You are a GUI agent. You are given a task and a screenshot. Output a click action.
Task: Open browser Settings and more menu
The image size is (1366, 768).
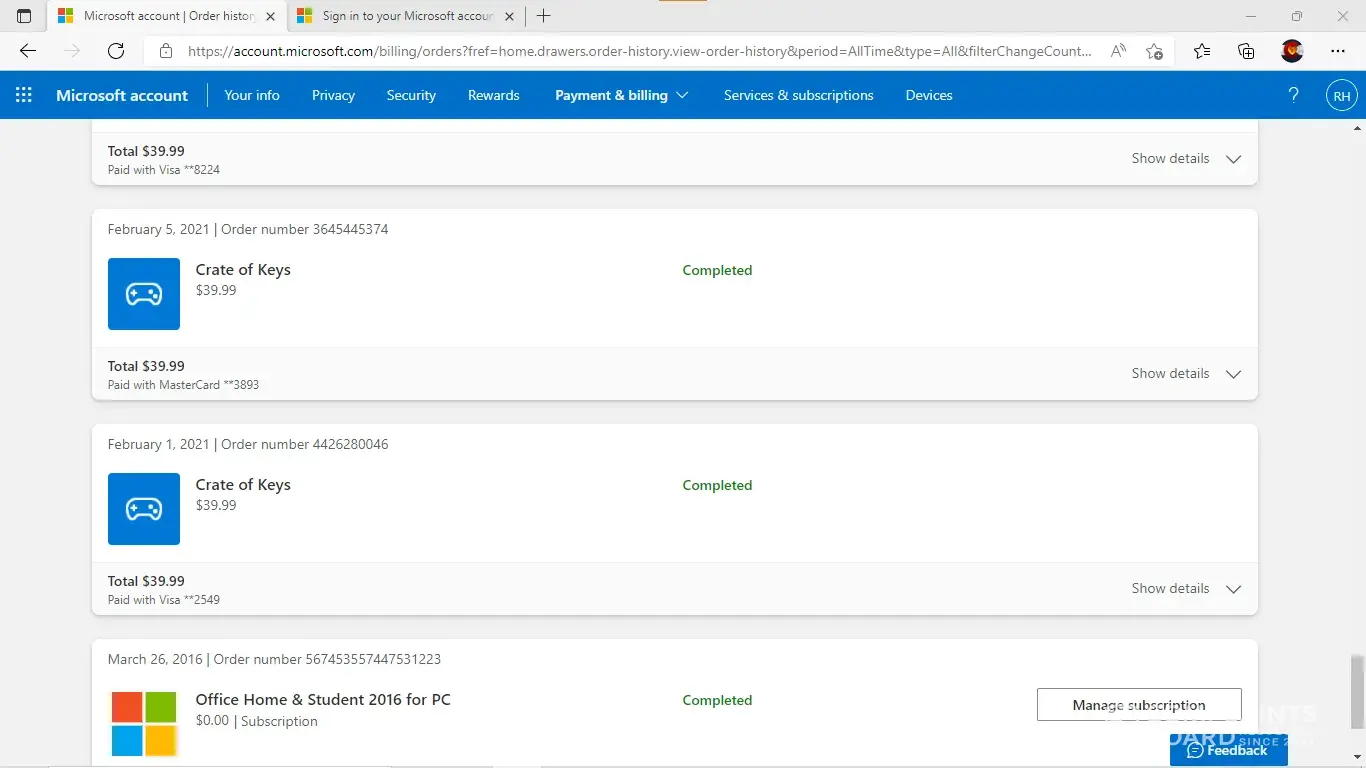click(1338, 51)
